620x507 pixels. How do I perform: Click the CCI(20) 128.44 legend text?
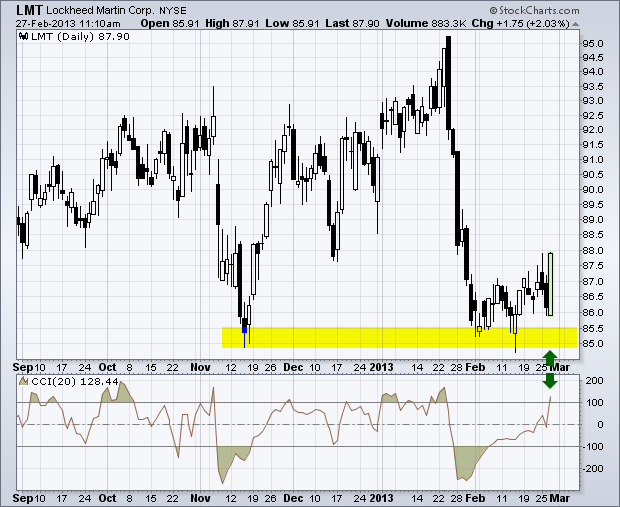[75, 382]
